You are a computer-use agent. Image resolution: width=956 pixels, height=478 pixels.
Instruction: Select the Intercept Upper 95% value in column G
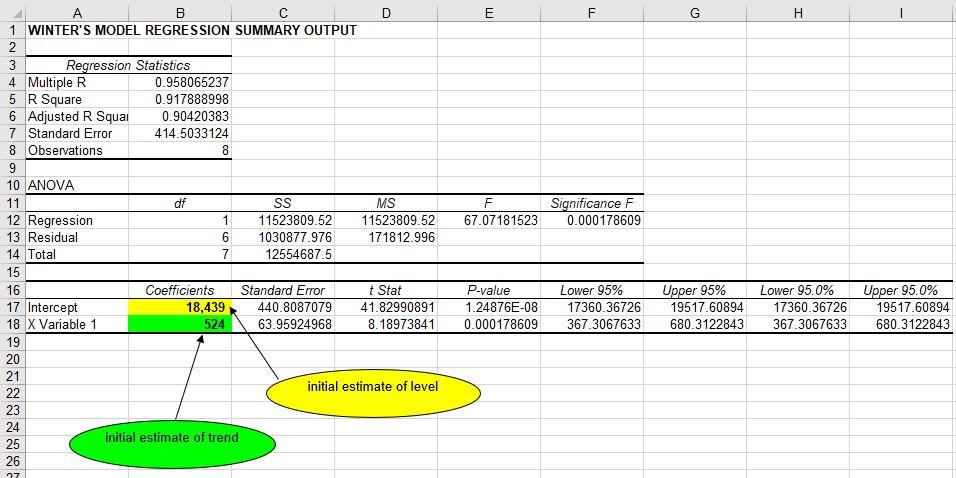pos(695,307)
